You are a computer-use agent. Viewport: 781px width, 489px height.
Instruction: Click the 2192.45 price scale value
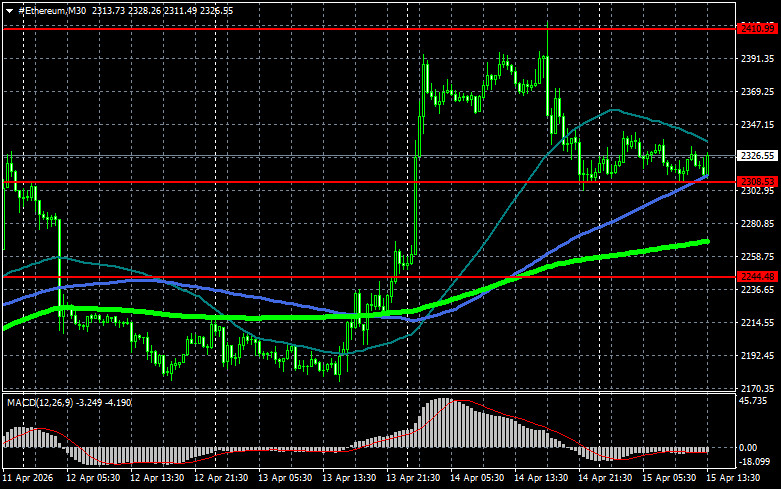758,356
